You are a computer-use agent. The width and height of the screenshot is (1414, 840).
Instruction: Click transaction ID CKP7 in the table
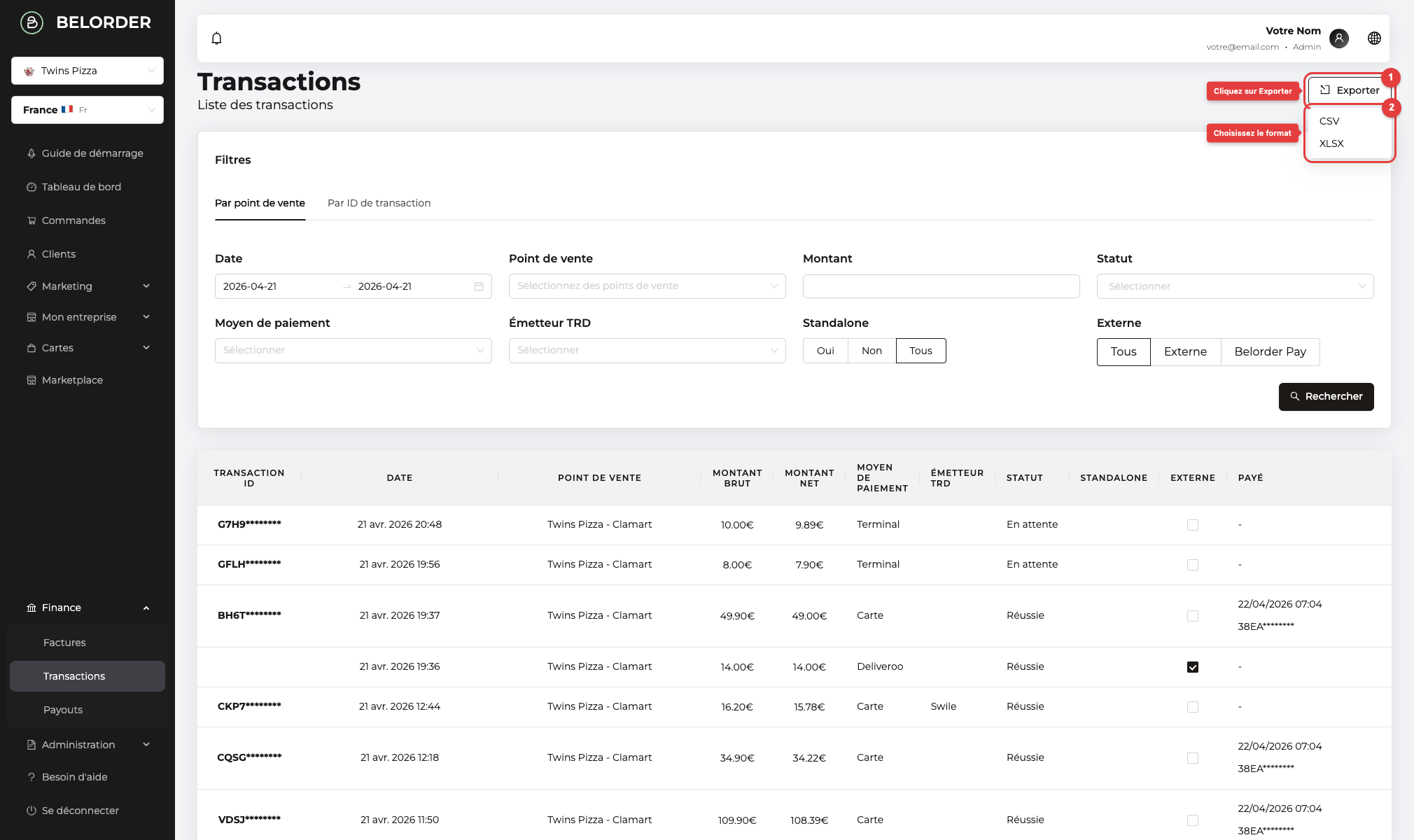(x=249, y=706)
